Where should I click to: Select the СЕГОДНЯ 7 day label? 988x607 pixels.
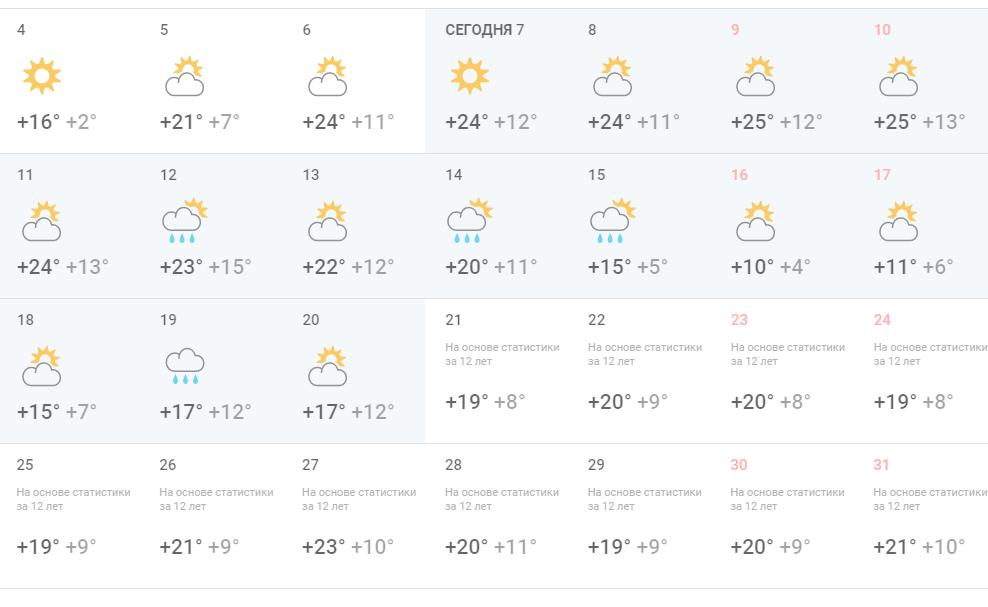pos(485,30)
